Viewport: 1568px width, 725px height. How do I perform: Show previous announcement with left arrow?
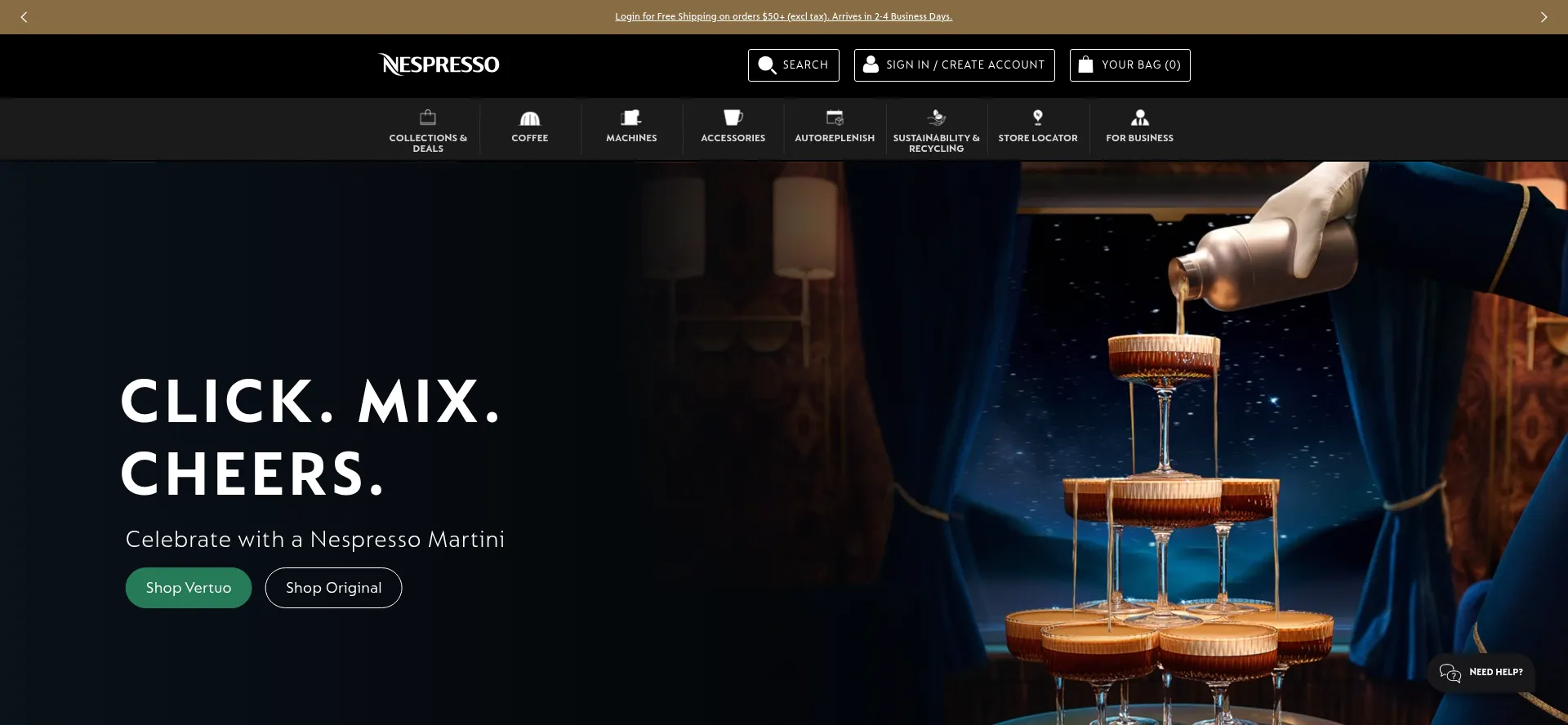click(24, 17)
